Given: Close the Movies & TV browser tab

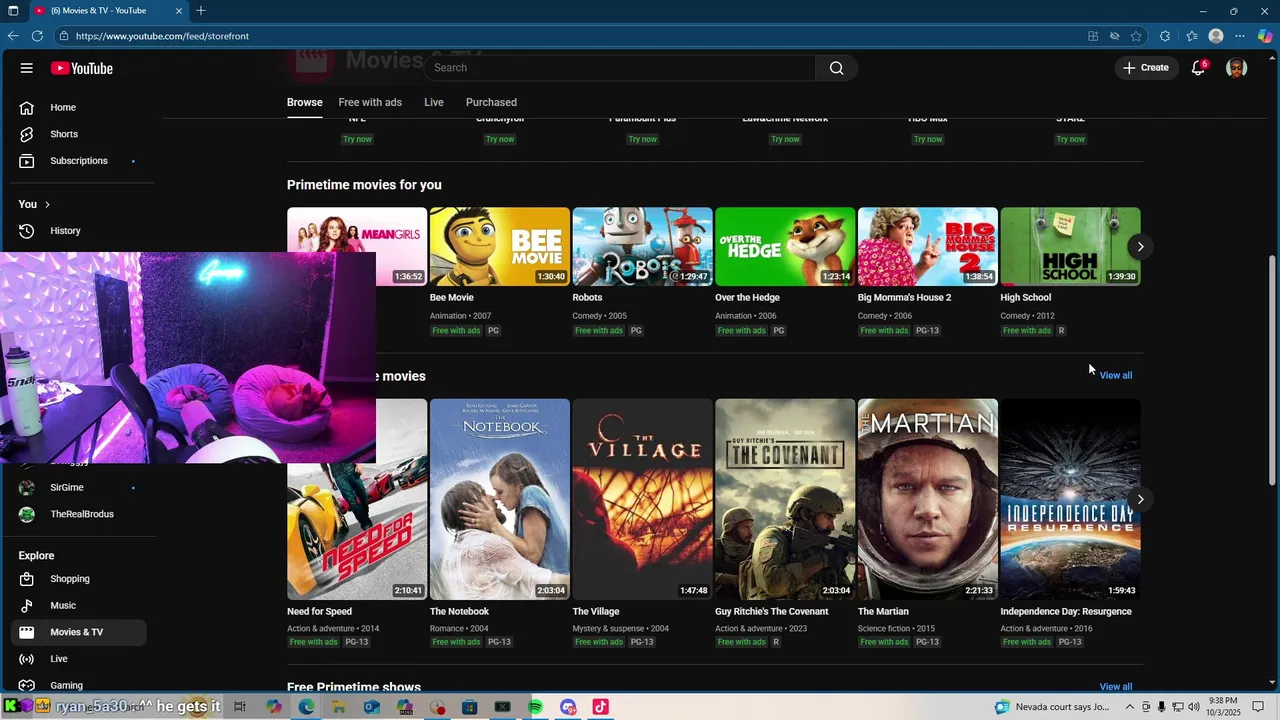Looking at the screenshot, I should [x=179, y=11].
